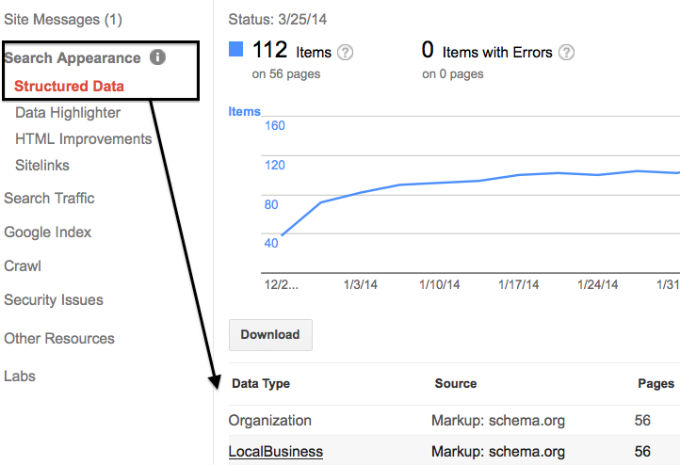Open Site Messages (1)
680x465 pixels.
pyautogui.click(x=63, y=20)
